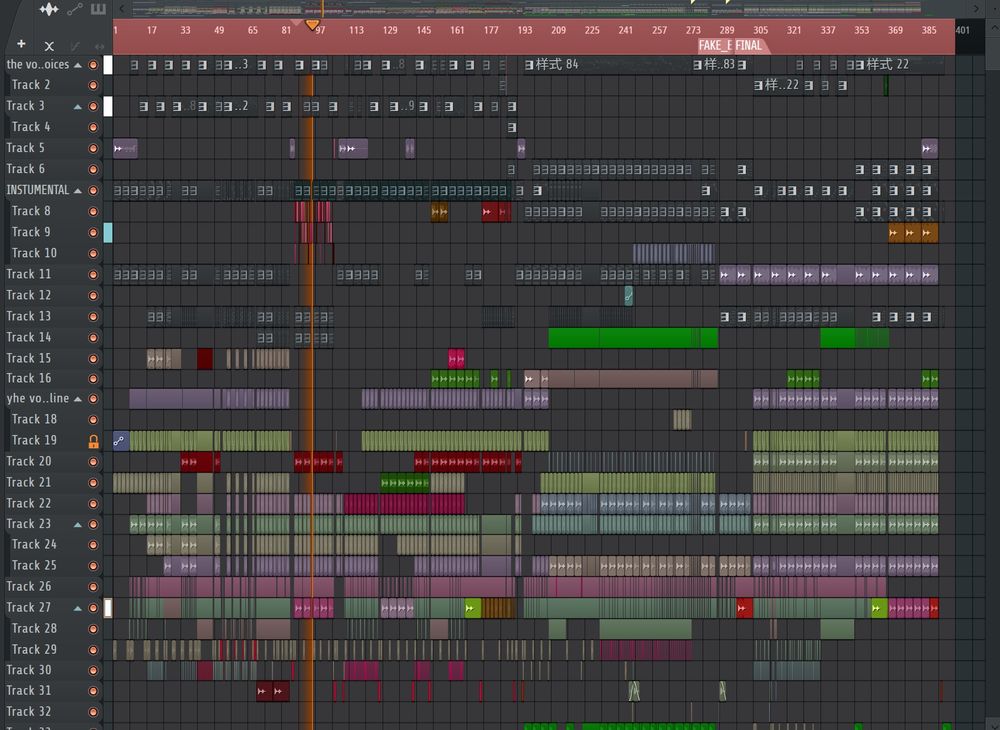Select the dark red clip on Track 31

click(x=272, y=691)
